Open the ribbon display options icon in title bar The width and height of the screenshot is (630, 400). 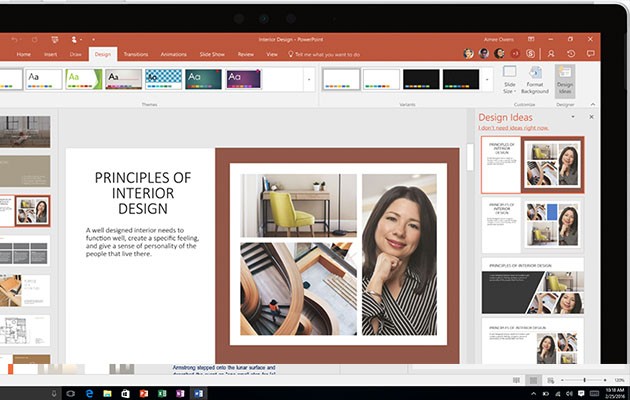coord(531,39)
